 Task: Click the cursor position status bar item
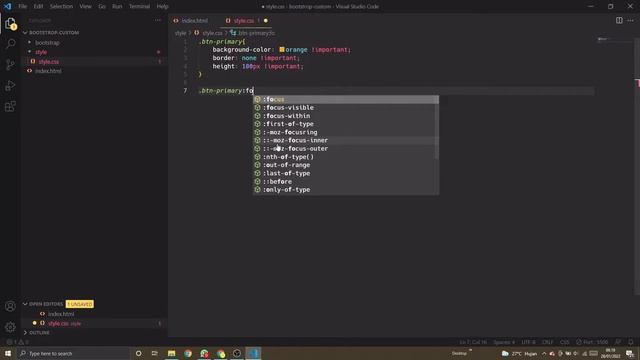473,342
